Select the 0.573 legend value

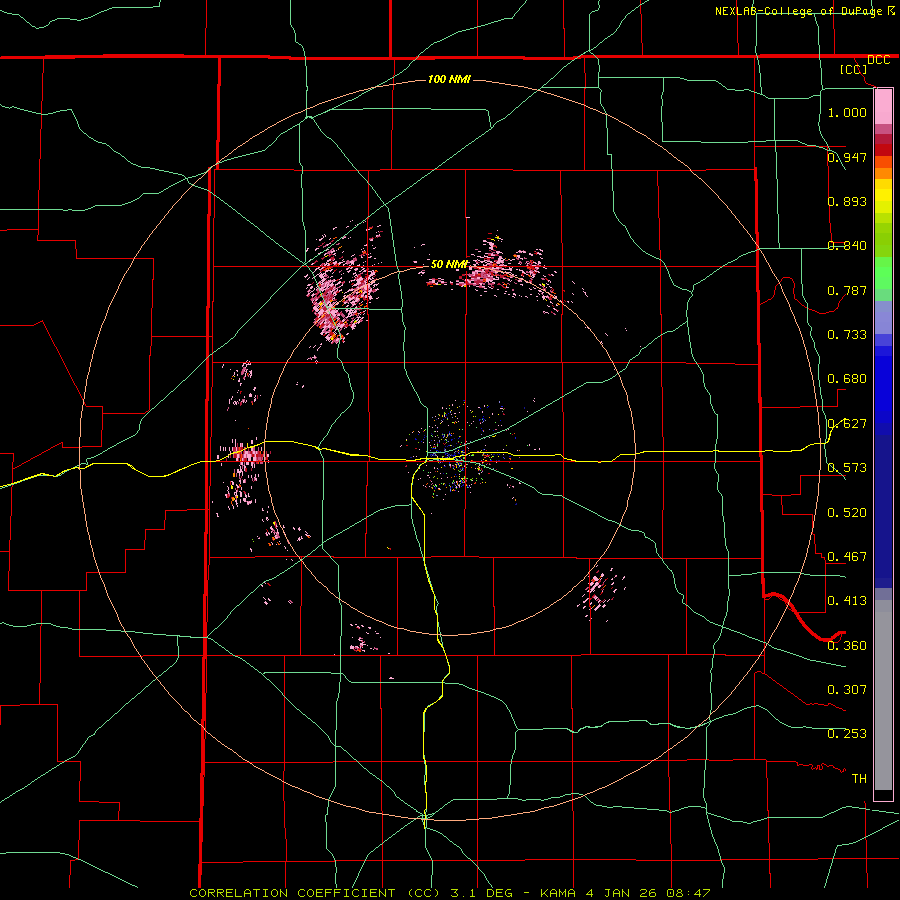pos(847,468)
